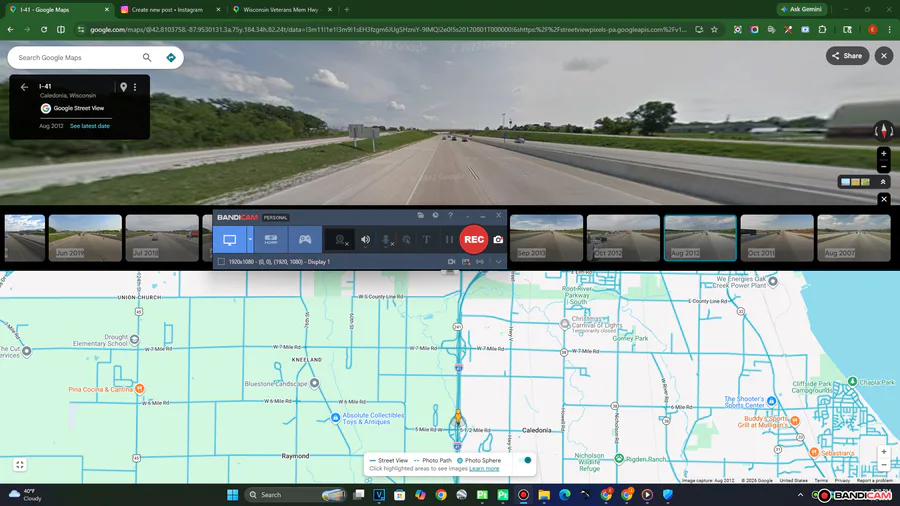Viewport: 900px width, 506px height.
Task: Click the Google Maps search magnifier
Action: 147,57
